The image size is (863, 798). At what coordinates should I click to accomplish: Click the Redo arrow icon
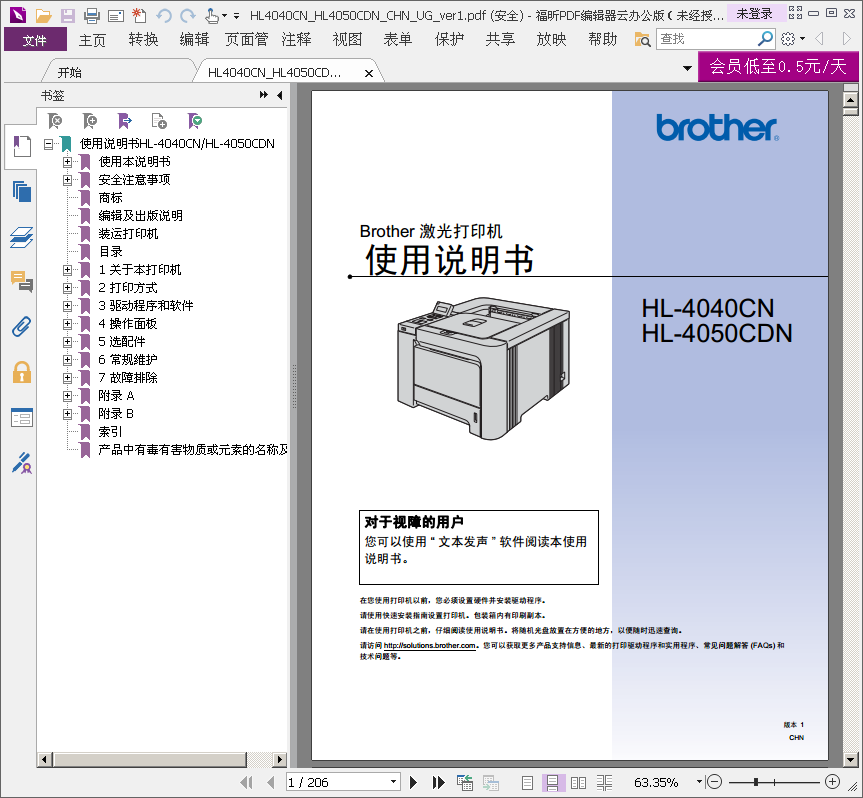tap(188, 15)
